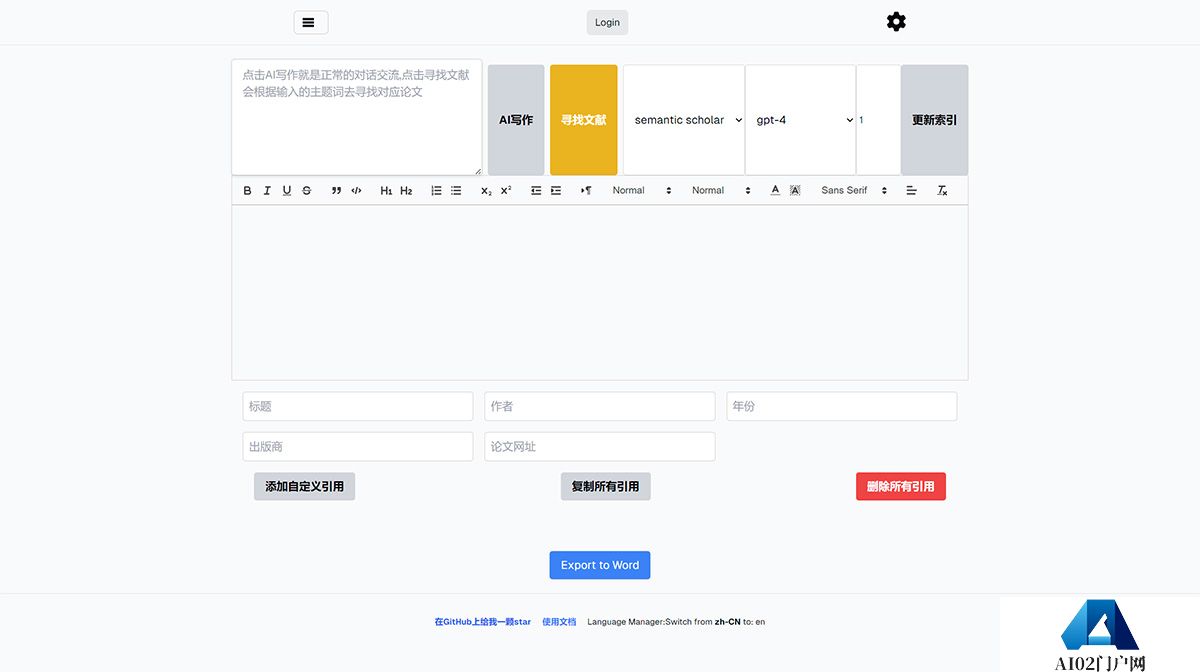Open the semantic scholar source dropdown
Viewport: 1200px width, 672px height.
point(684,120)
